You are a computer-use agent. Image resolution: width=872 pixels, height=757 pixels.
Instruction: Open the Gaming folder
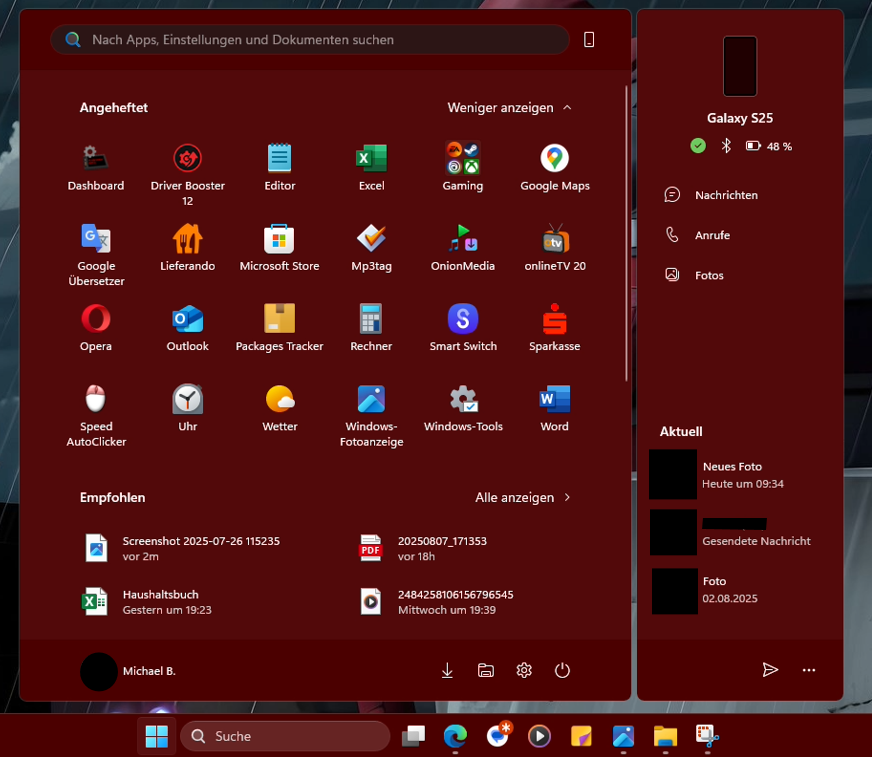click(x=463, y=168)
